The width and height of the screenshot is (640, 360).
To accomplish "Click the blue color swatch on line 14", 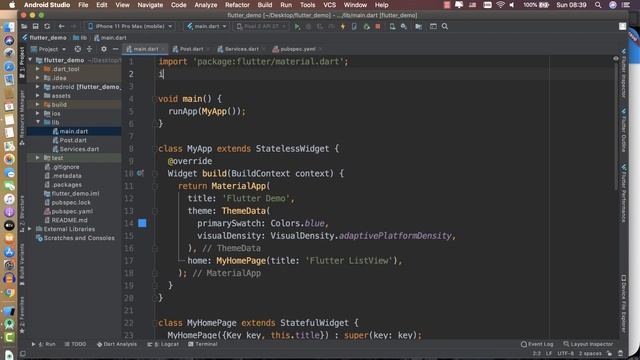I will pos(142,223).
